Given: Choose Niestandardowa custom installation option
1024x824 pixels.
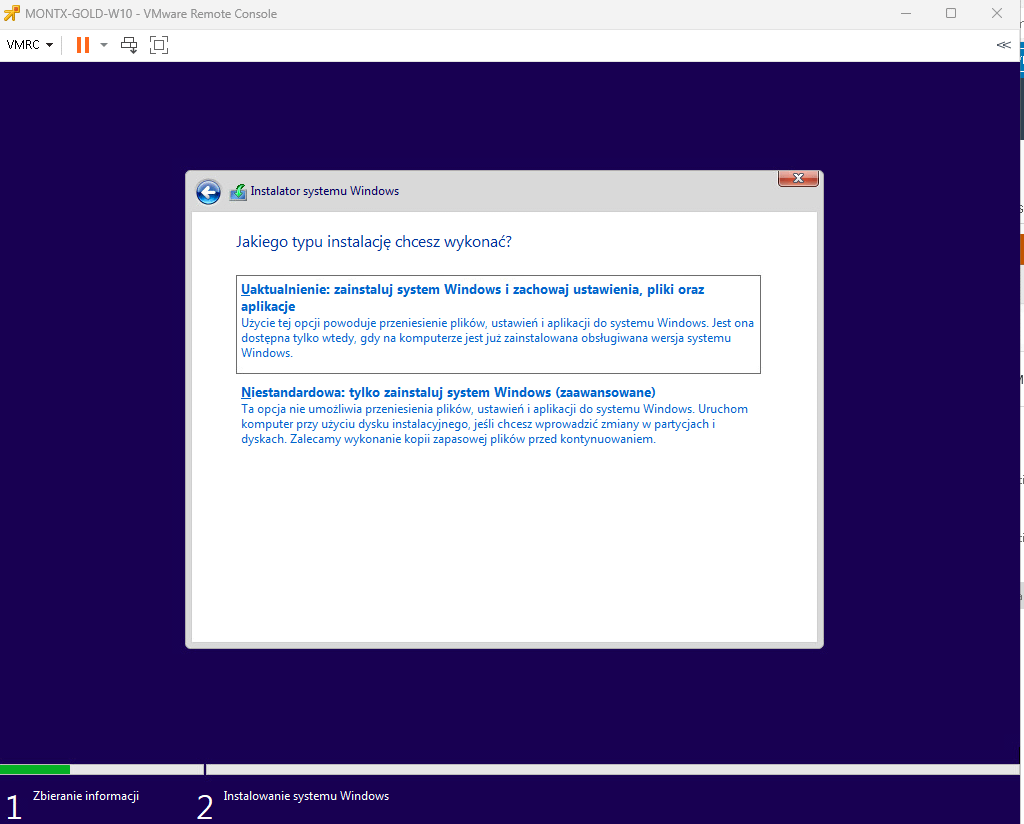Looking at the screenshot, I should click(x=448, y=392).
